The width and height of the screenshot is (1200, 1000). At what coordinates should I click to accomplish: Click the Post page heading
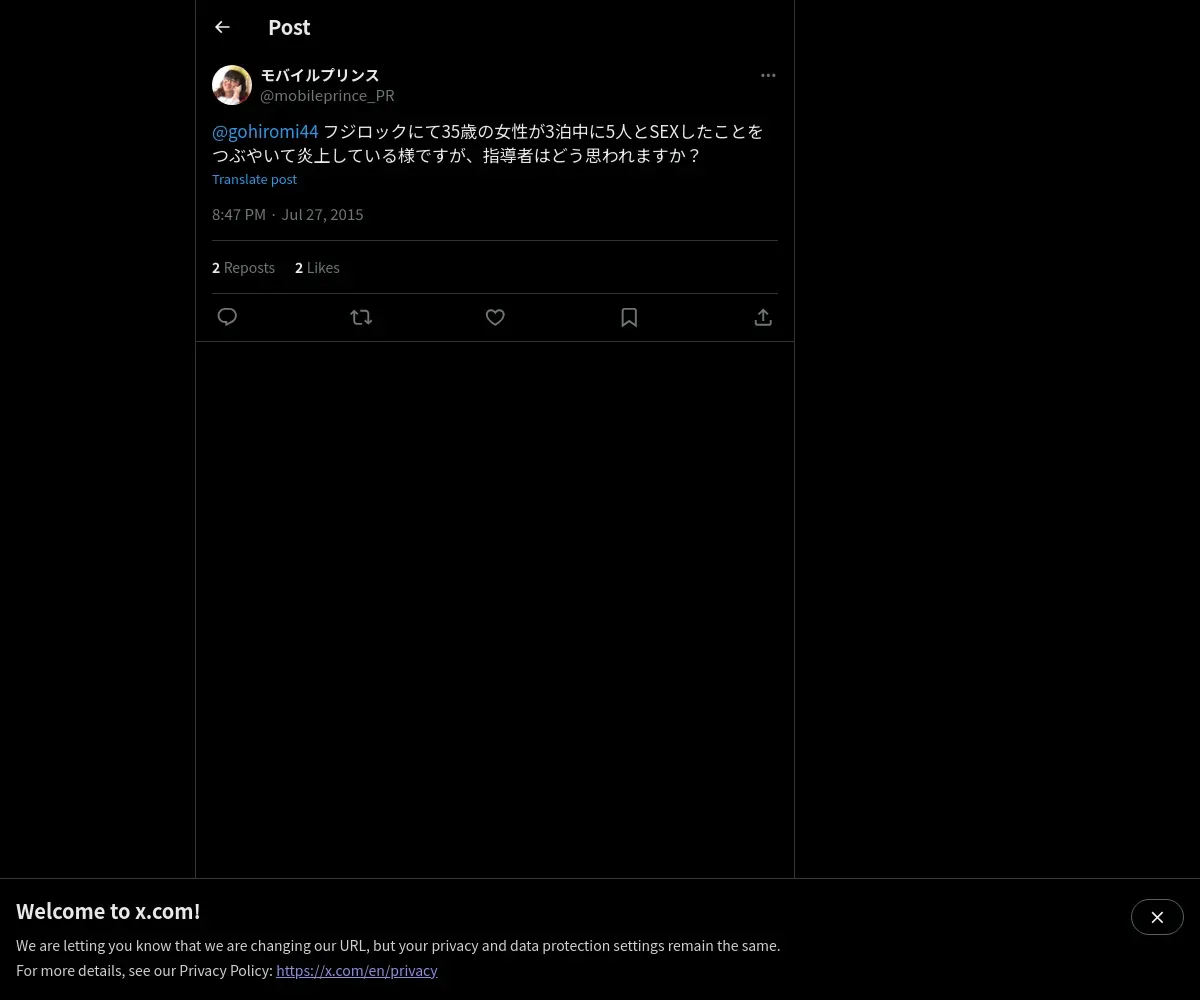(289, 27)
